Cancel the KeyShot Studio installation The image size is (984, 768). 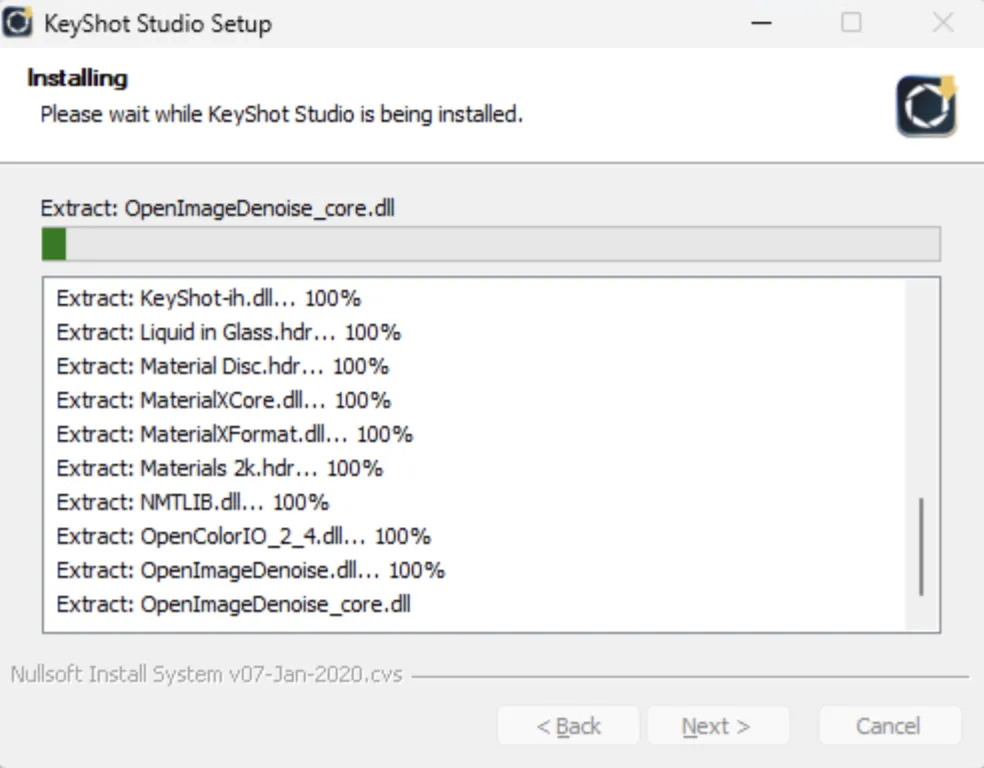[x=889, y=726]
